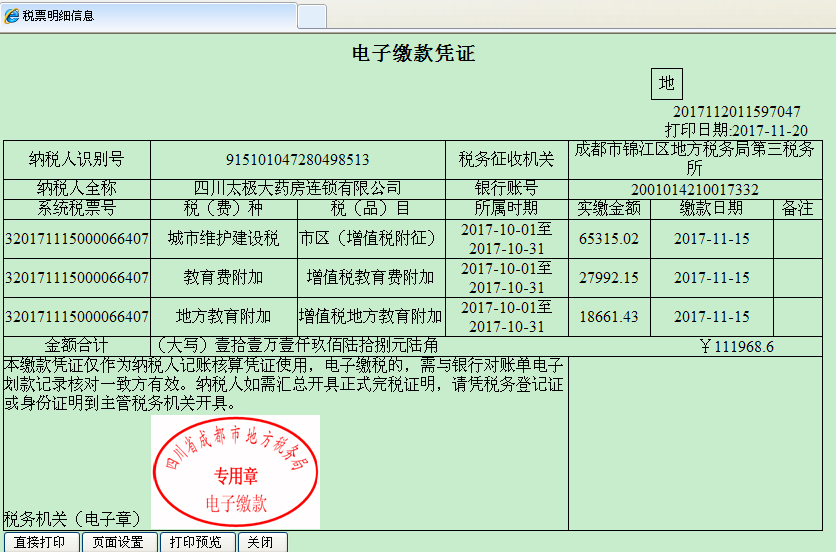836x552 pixels.
Task: Click the 直接打印 button
Action: pos(42,542)
